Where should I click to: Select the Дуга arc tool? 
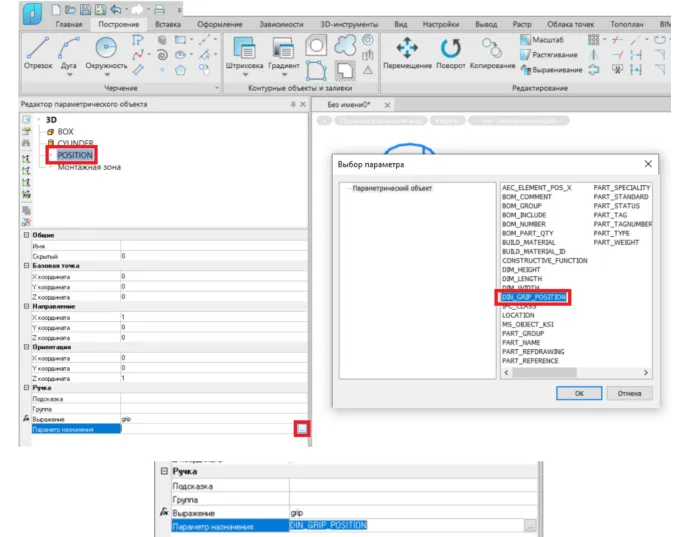click(x=68, y=53)
